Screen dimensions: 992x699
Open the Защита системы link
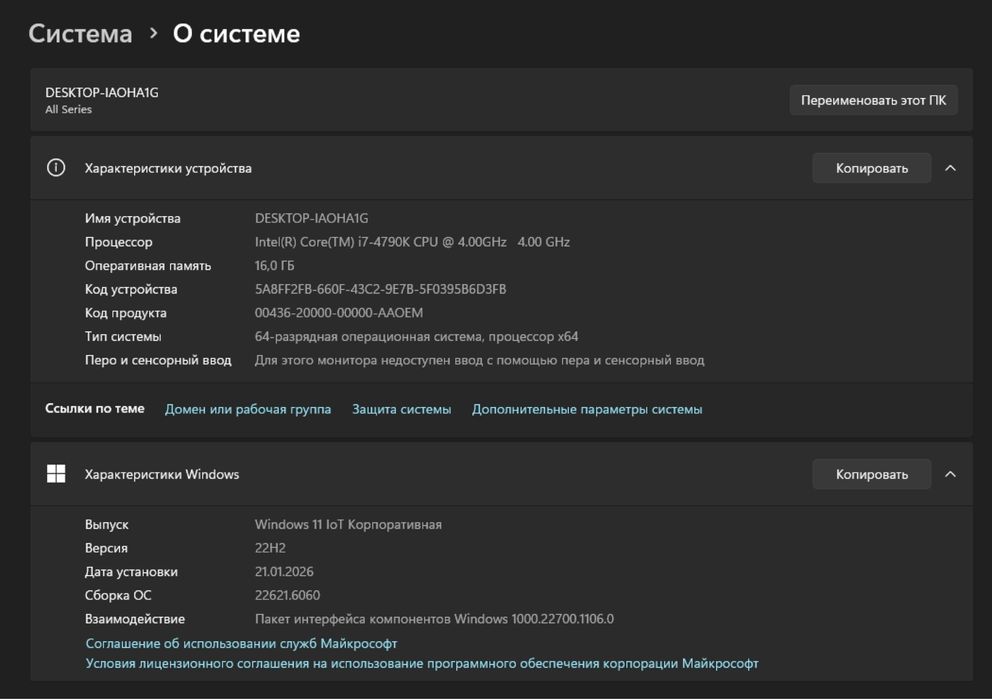pyautogui.click(x=401, y=409)
